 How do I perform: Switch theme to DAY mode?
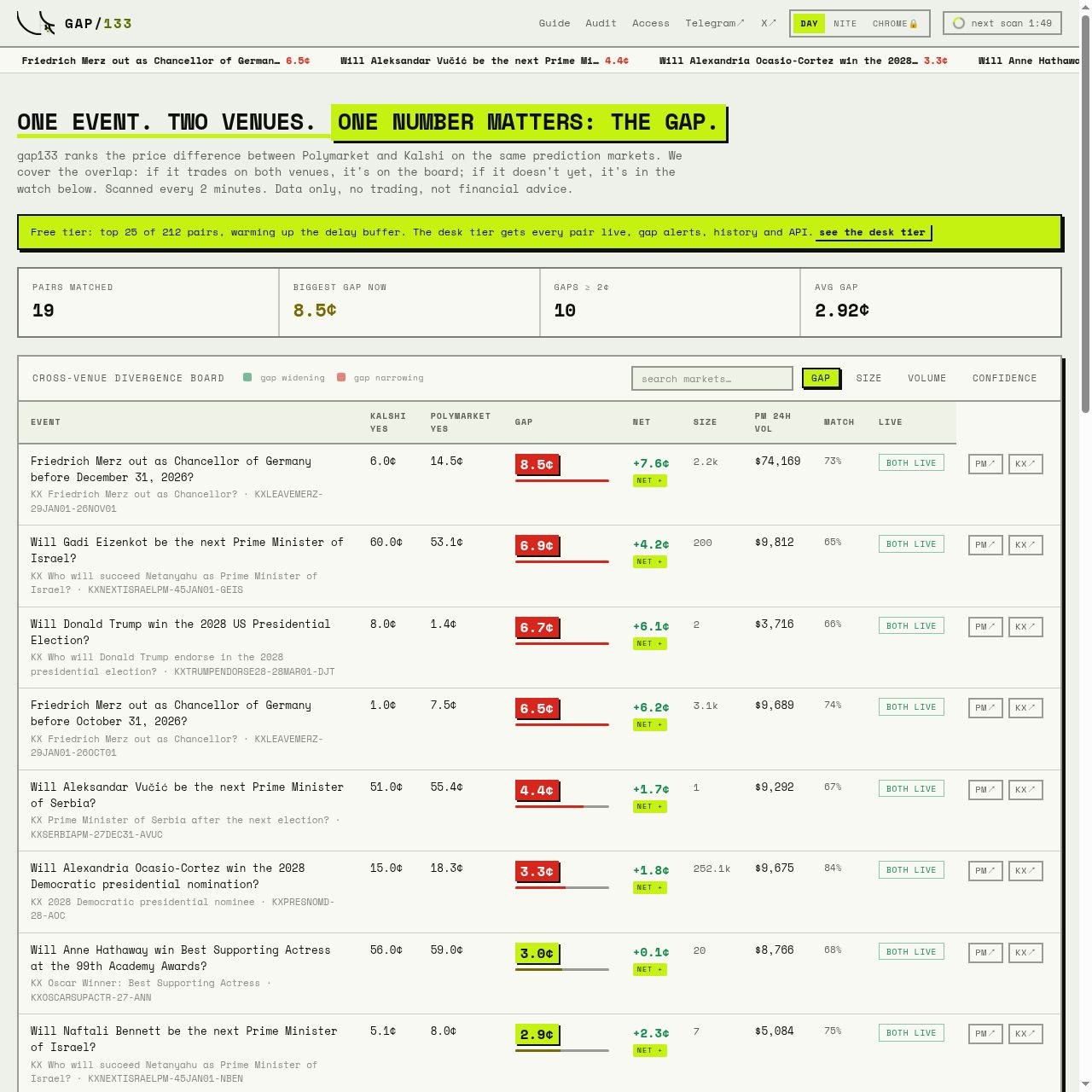[809, 24]
